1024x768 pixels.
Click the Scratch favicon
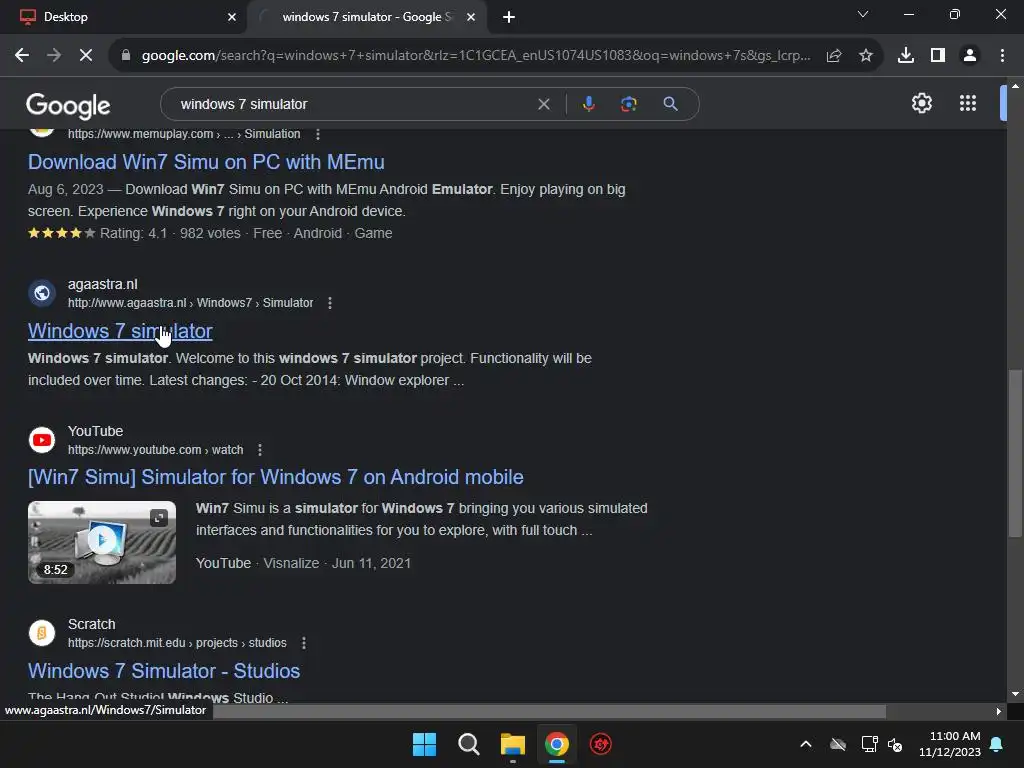42,633
